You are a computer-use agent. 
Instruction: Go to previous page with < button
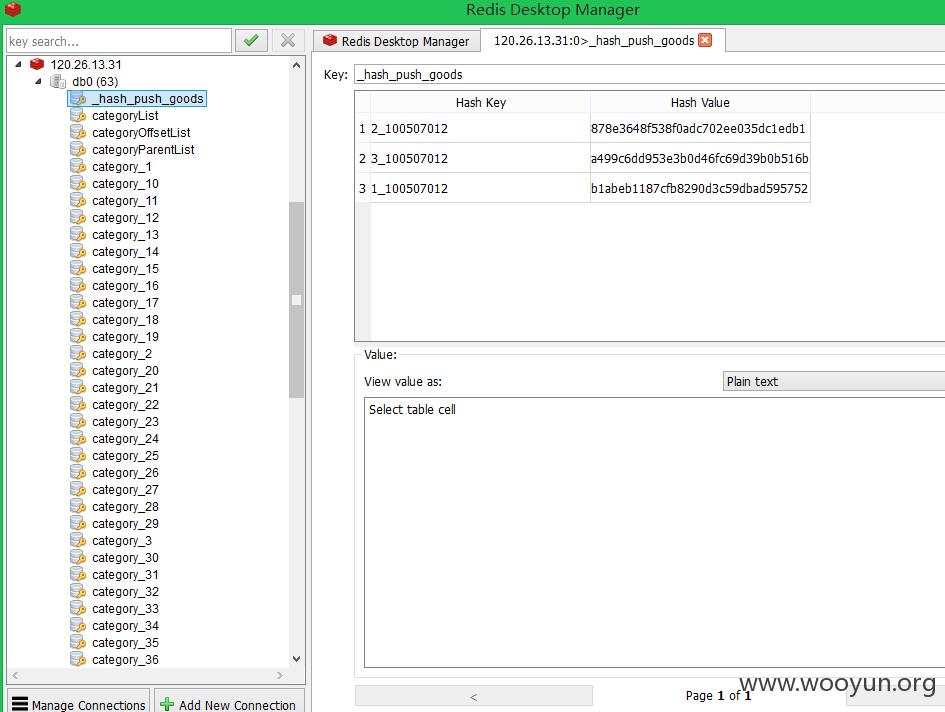tap(474, 696)
